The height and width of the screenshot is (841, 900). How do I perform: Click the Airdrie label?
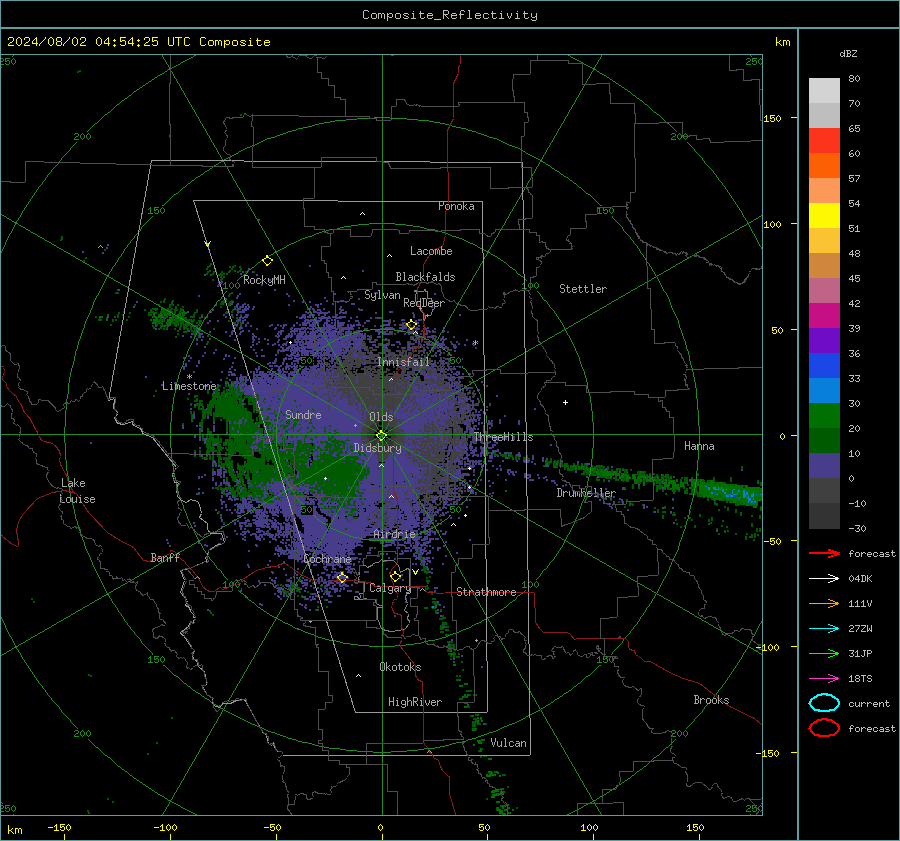click(394, 534)
